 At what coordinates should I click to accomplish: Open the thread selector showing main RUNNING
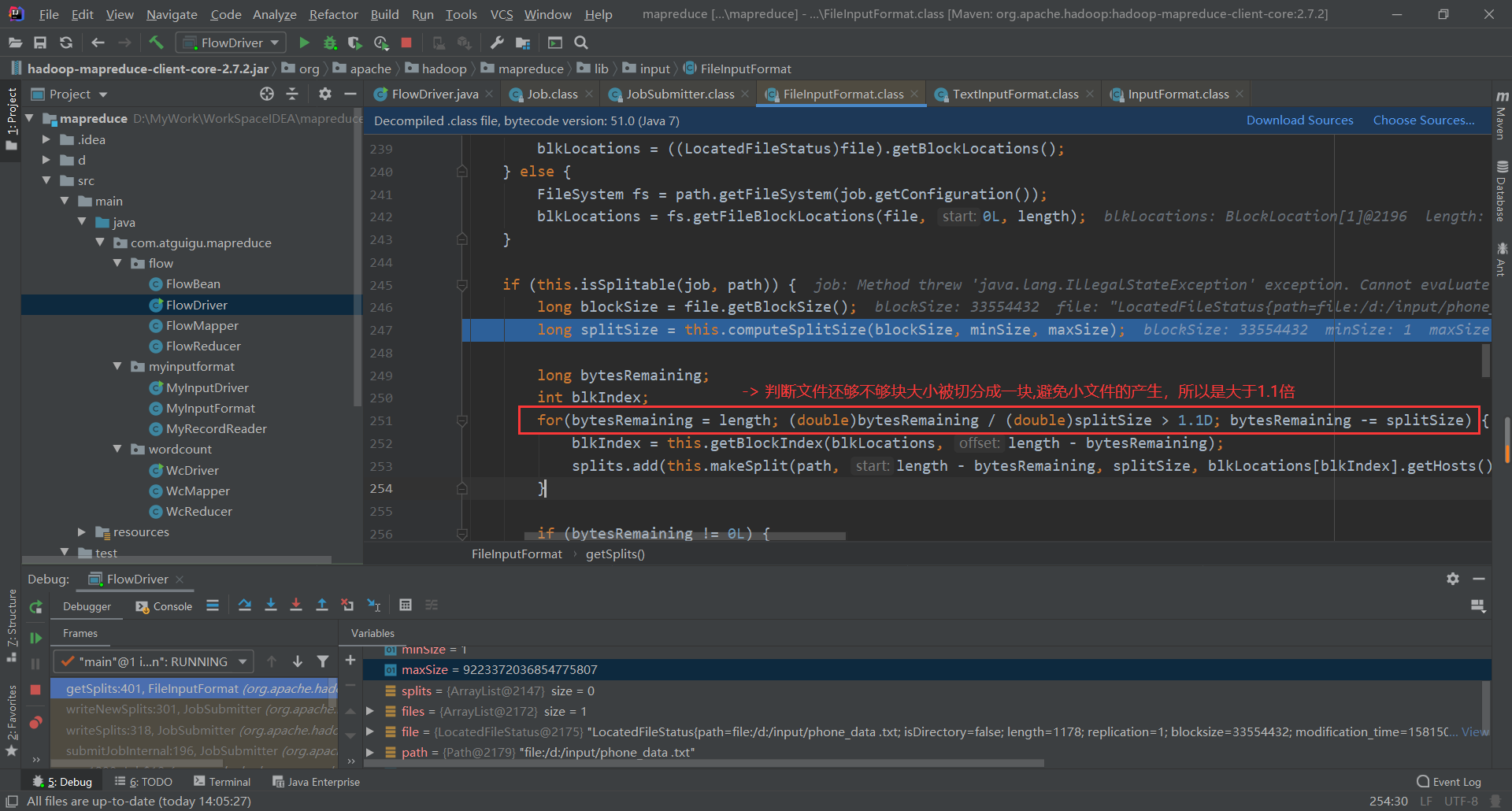154,661
